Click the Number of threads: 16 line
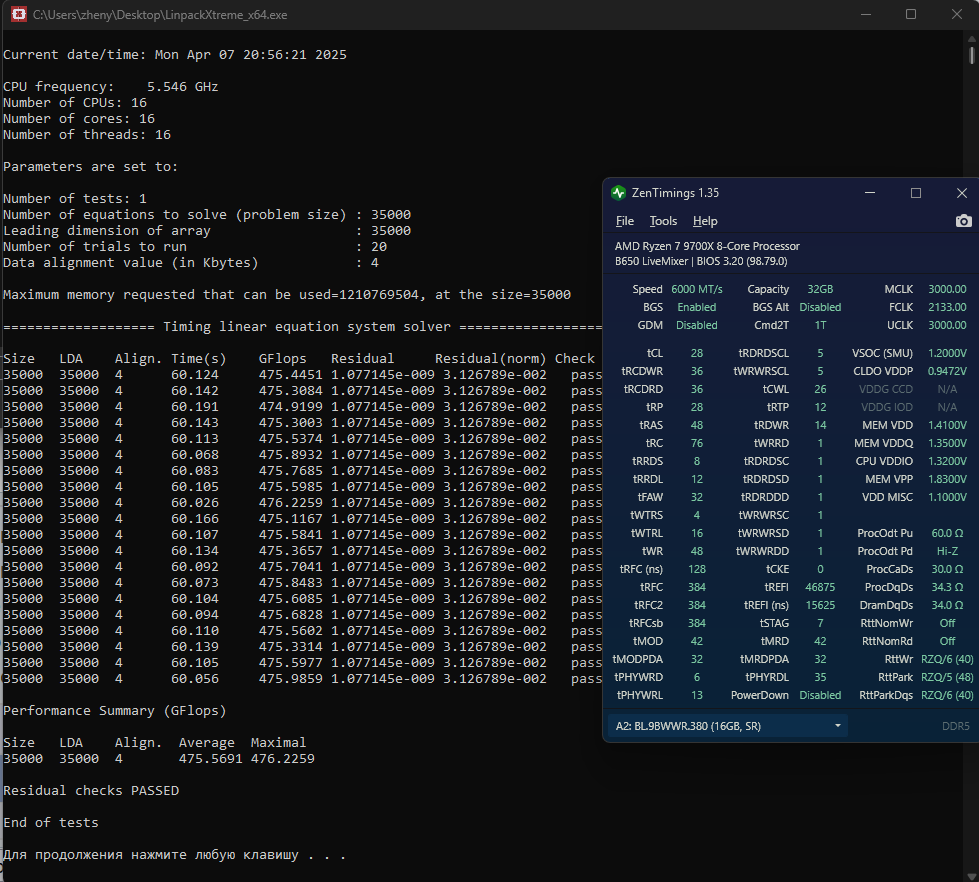The width and height of the screenshot is (979, 882). [x=87, y=135]
